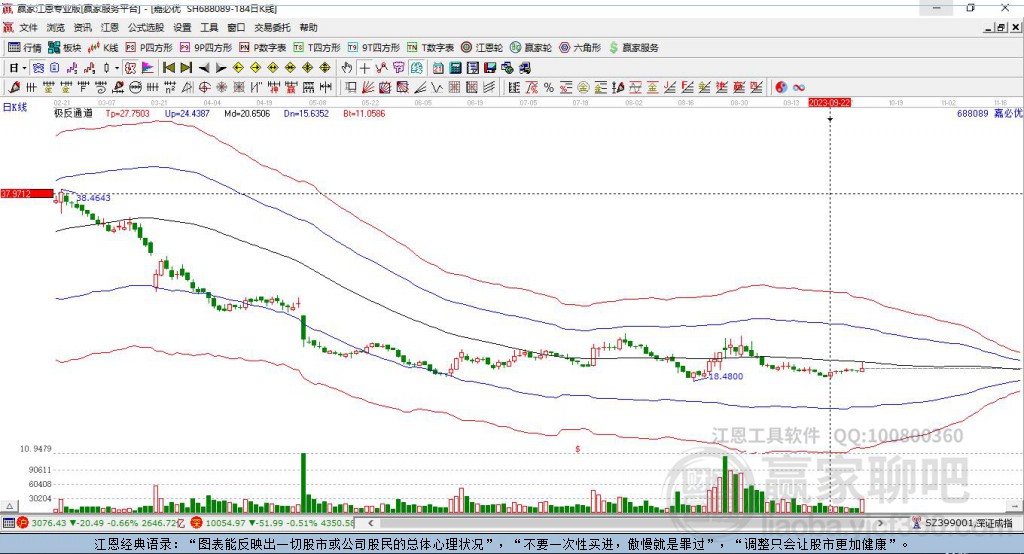Open the 文件 menu
1024x554 pixels.
tap(29, 27)
